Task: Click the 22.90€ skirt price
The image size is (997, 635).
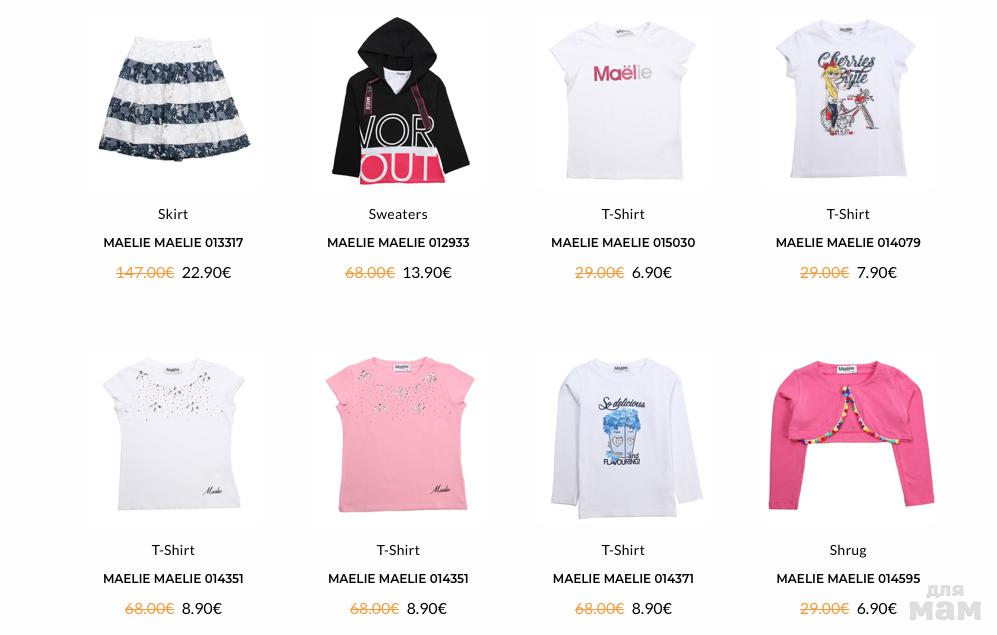Action: coord(207,273)
